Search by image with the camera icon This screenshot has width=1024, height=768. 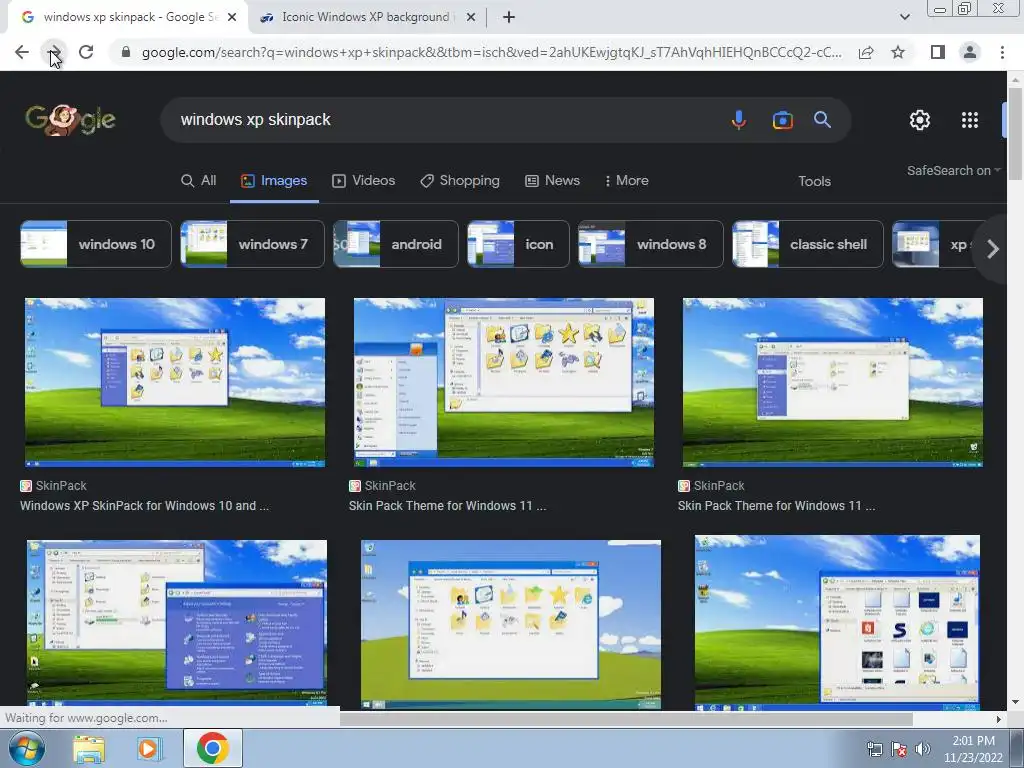coord(782,120)
